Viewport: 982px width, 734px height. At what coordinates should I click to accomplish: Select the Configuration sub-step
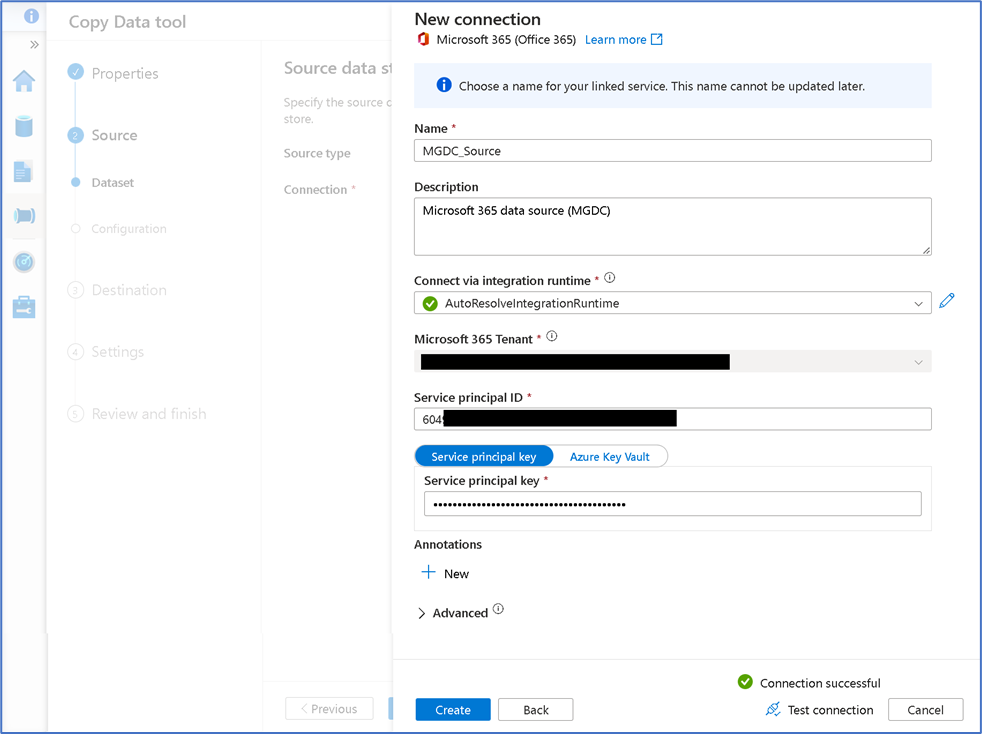(129, 229)
